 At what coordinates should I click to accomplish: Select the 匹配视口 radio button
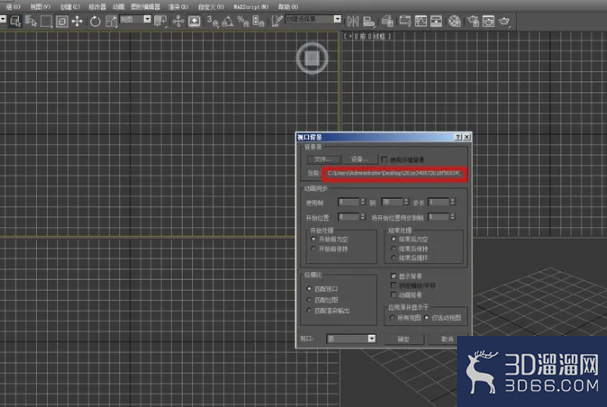tap(309, 289)
